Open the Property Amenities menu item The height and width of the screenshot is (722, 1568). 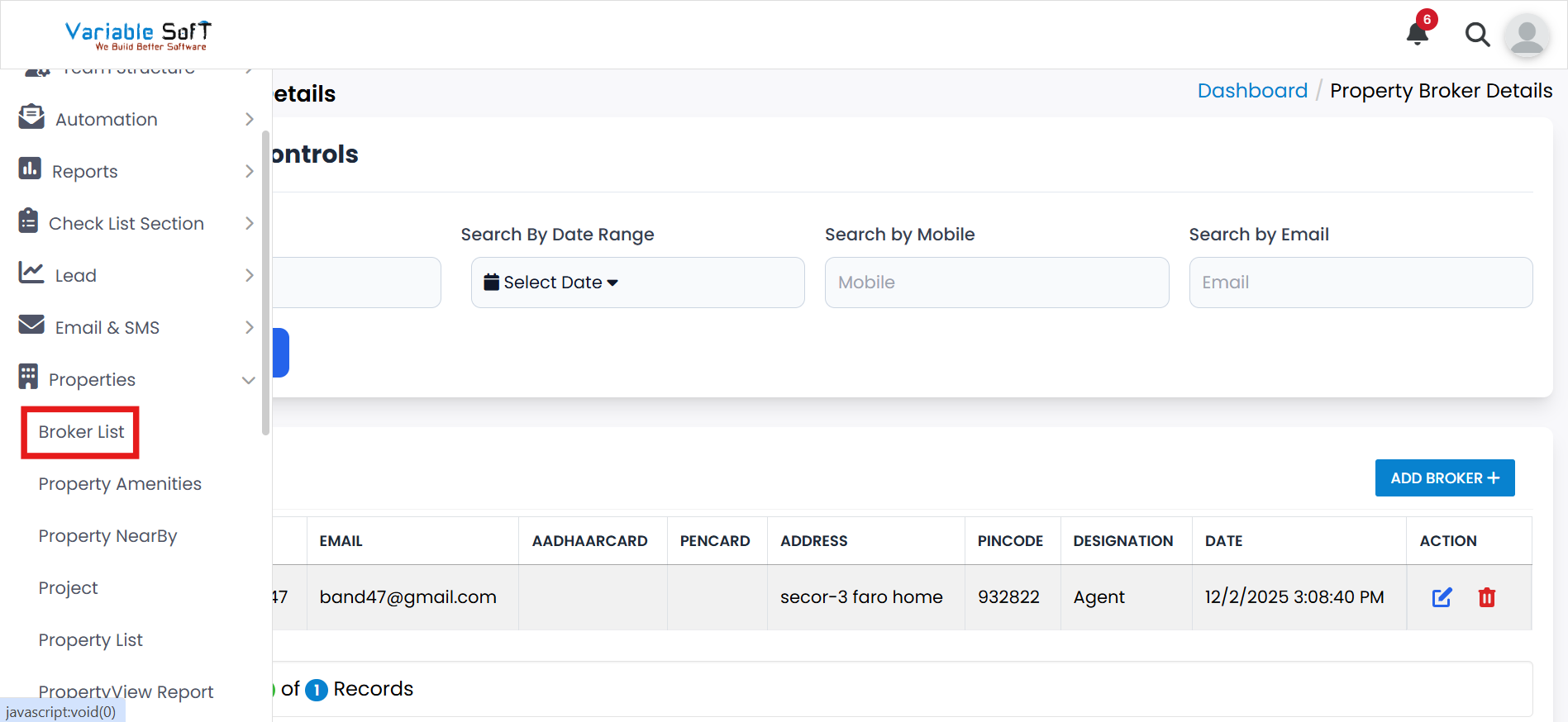coord(120,484)
